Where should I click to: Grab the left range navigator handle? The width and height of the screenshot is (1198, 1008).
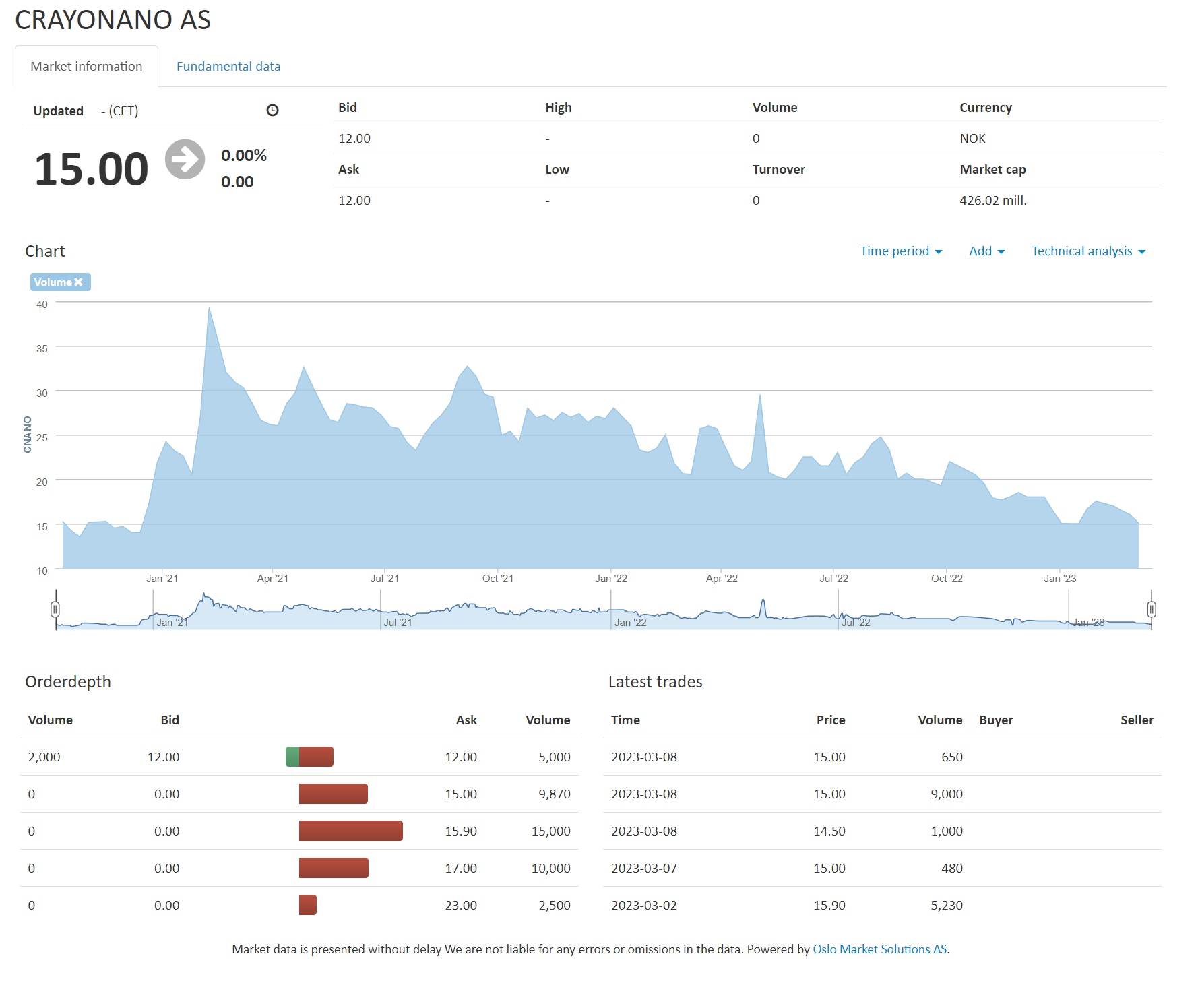coord(55,609)
